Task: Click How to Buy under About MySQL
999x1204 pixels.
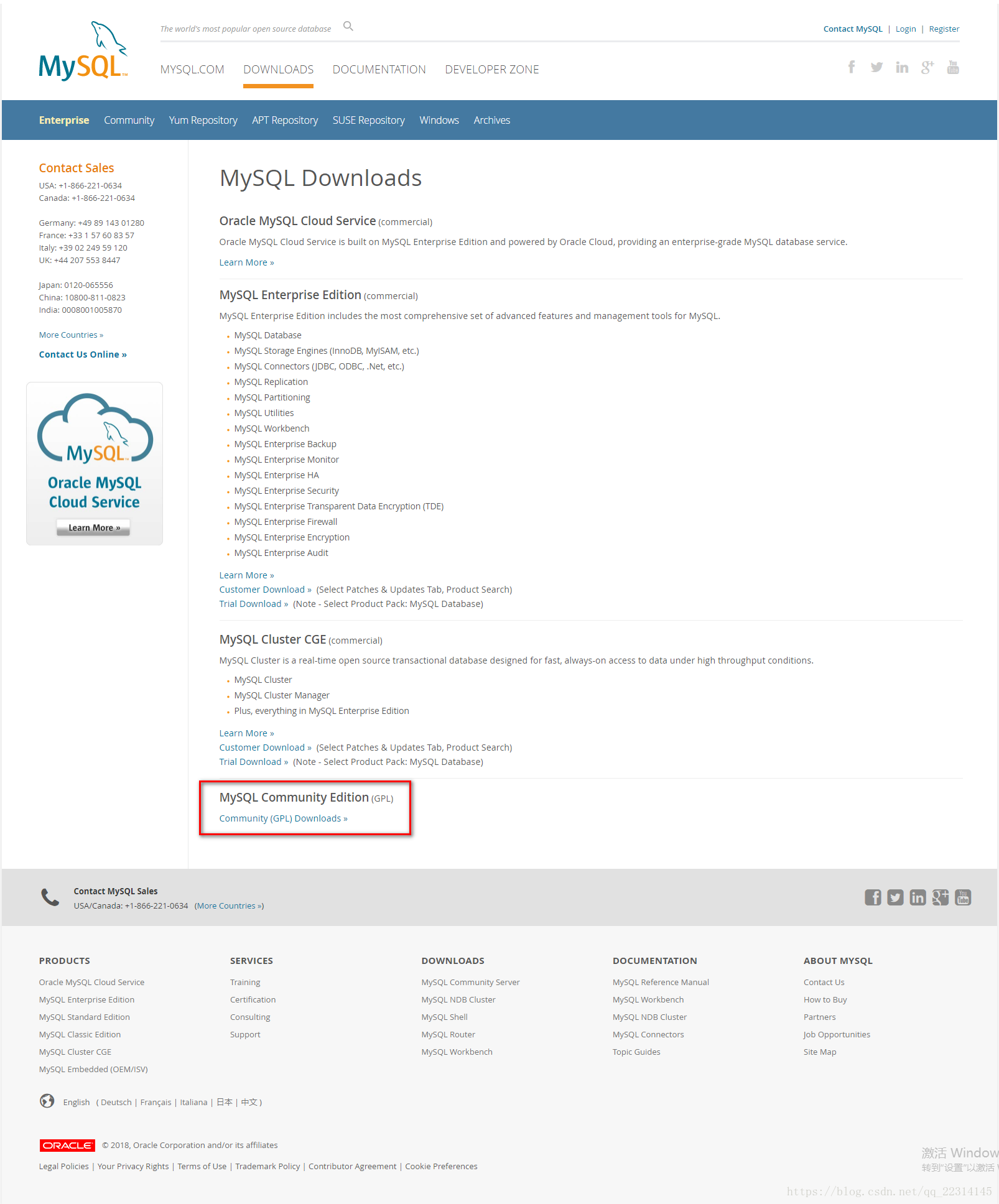Action: click(x=825, y=1000)
